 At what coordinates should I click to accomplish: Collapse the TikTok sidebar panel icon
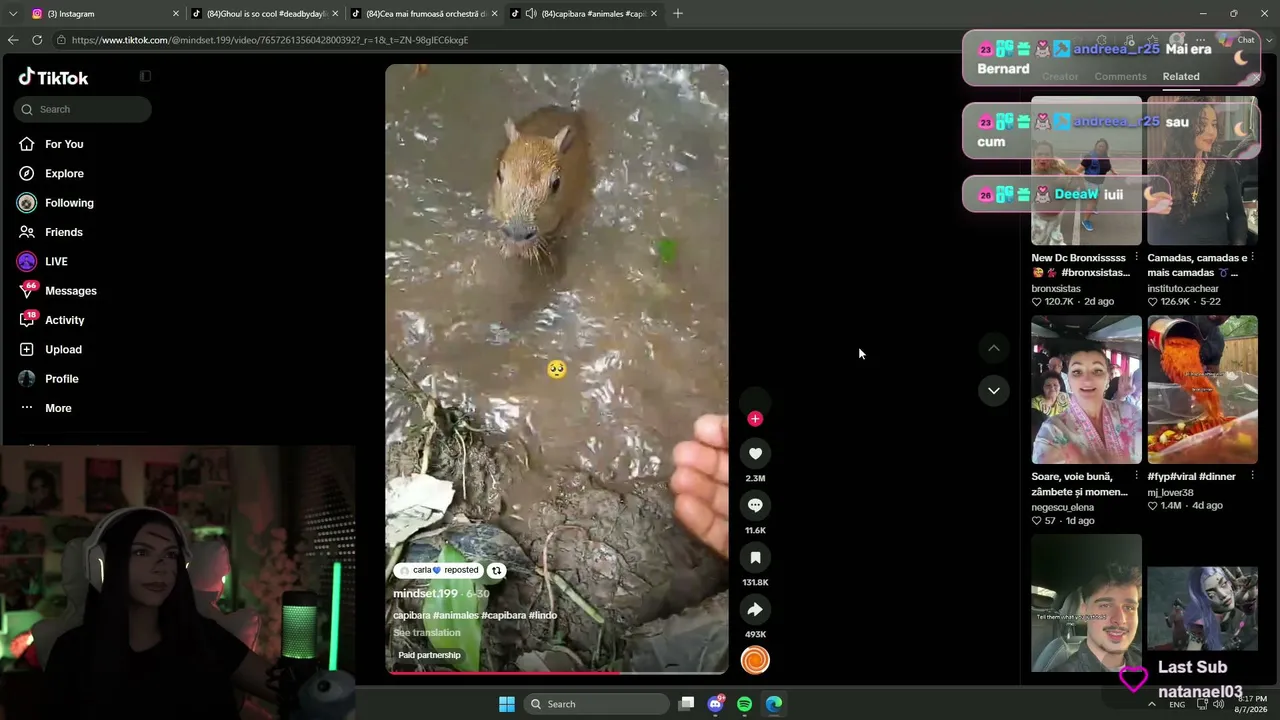145,76
